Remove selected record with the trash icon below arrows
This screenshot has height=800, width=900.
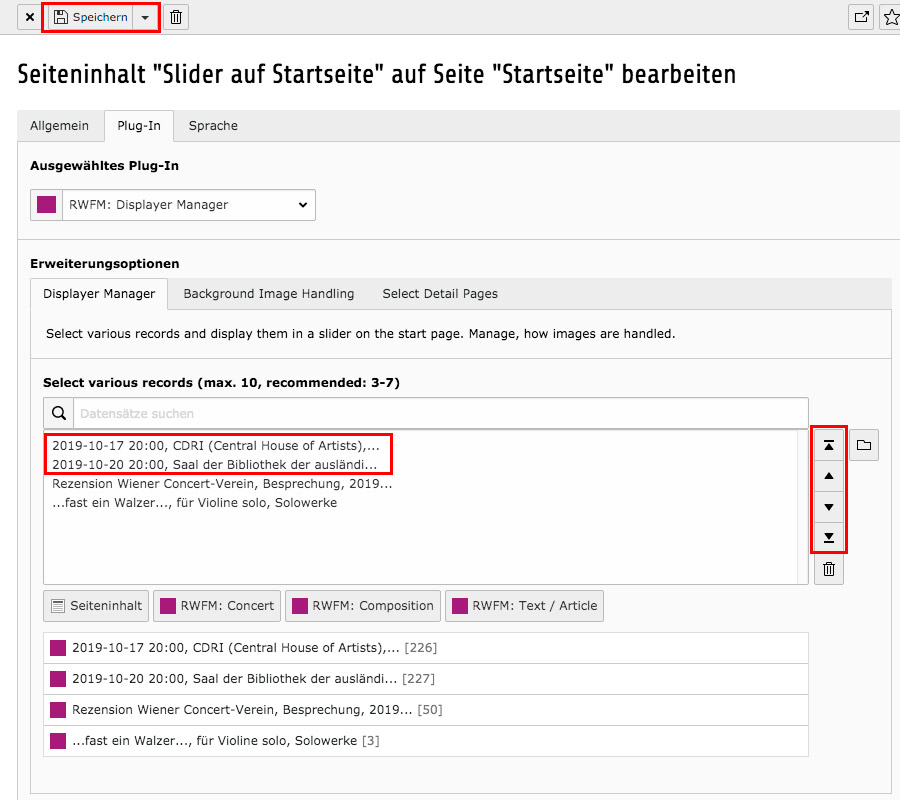click(x=829, y=569)
